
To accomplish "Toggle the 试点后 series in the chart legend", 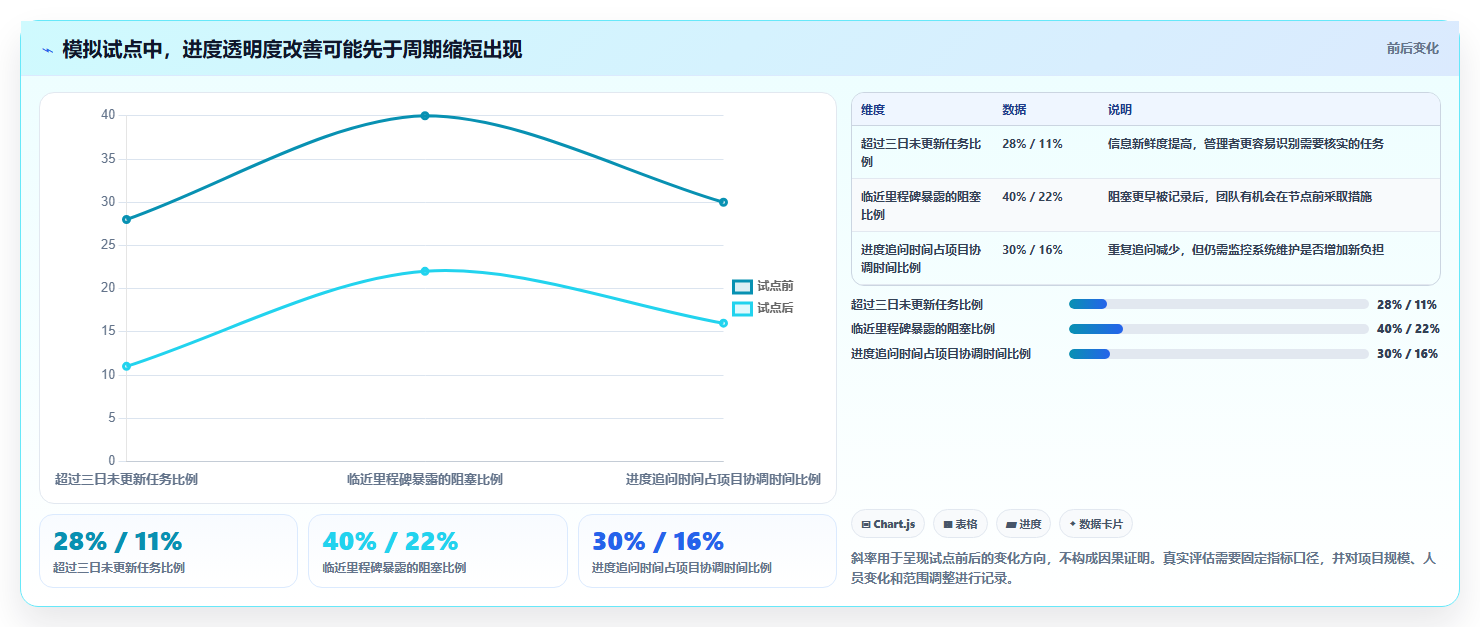I will click(763, 308).
